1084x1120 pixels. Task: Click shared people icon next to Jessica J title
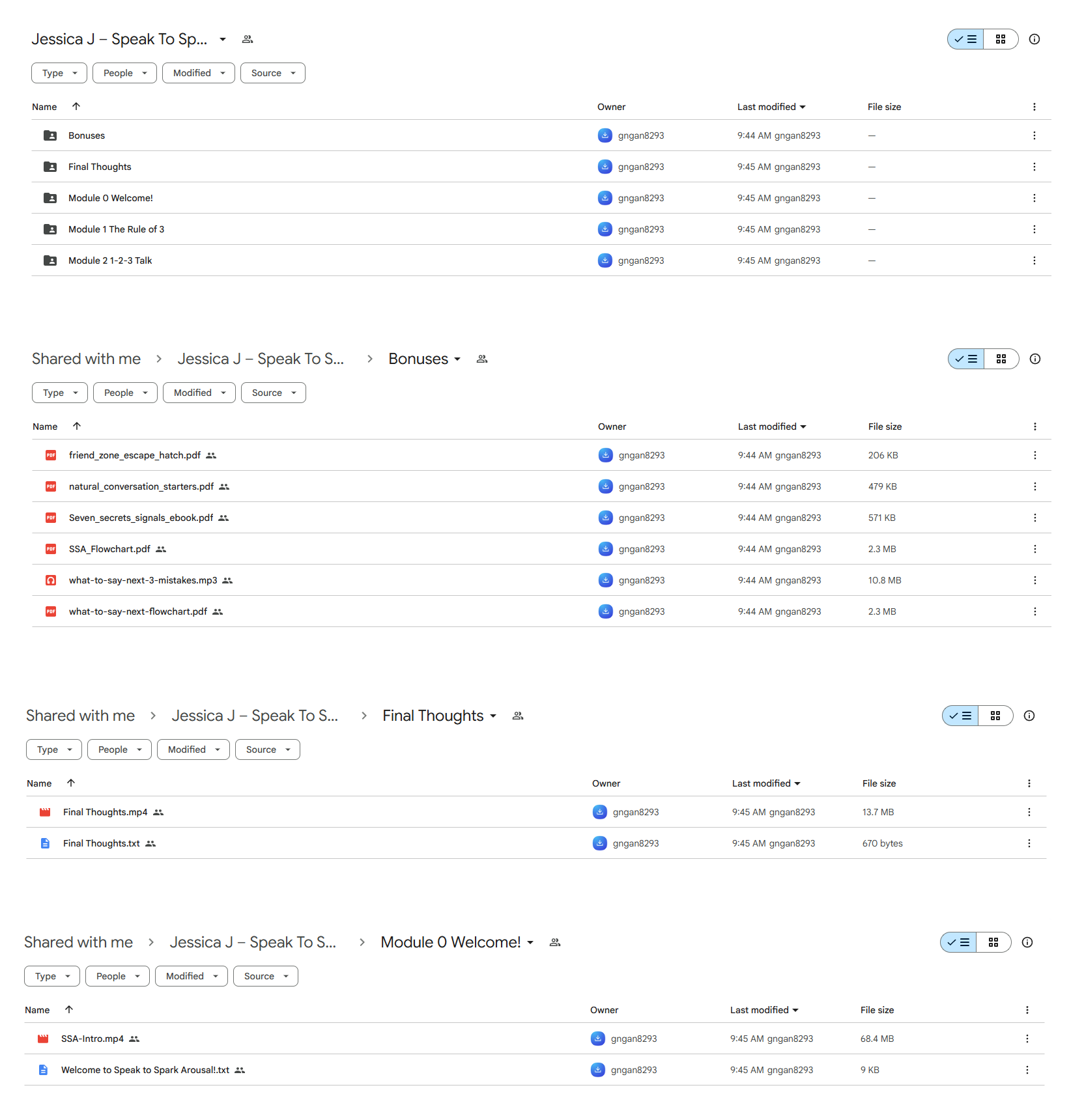click(x=248, y=39)
